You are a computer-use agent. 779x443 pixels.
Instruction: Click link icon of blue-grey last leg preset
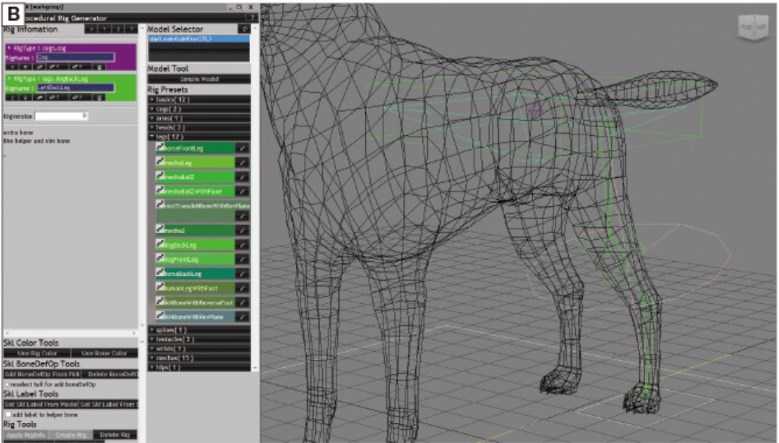[x=160, y=315]
